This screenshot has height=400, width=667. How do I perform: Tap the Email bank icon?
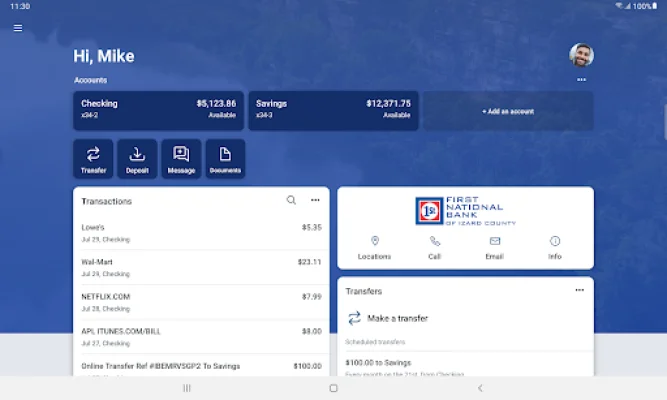pos(495,247)
